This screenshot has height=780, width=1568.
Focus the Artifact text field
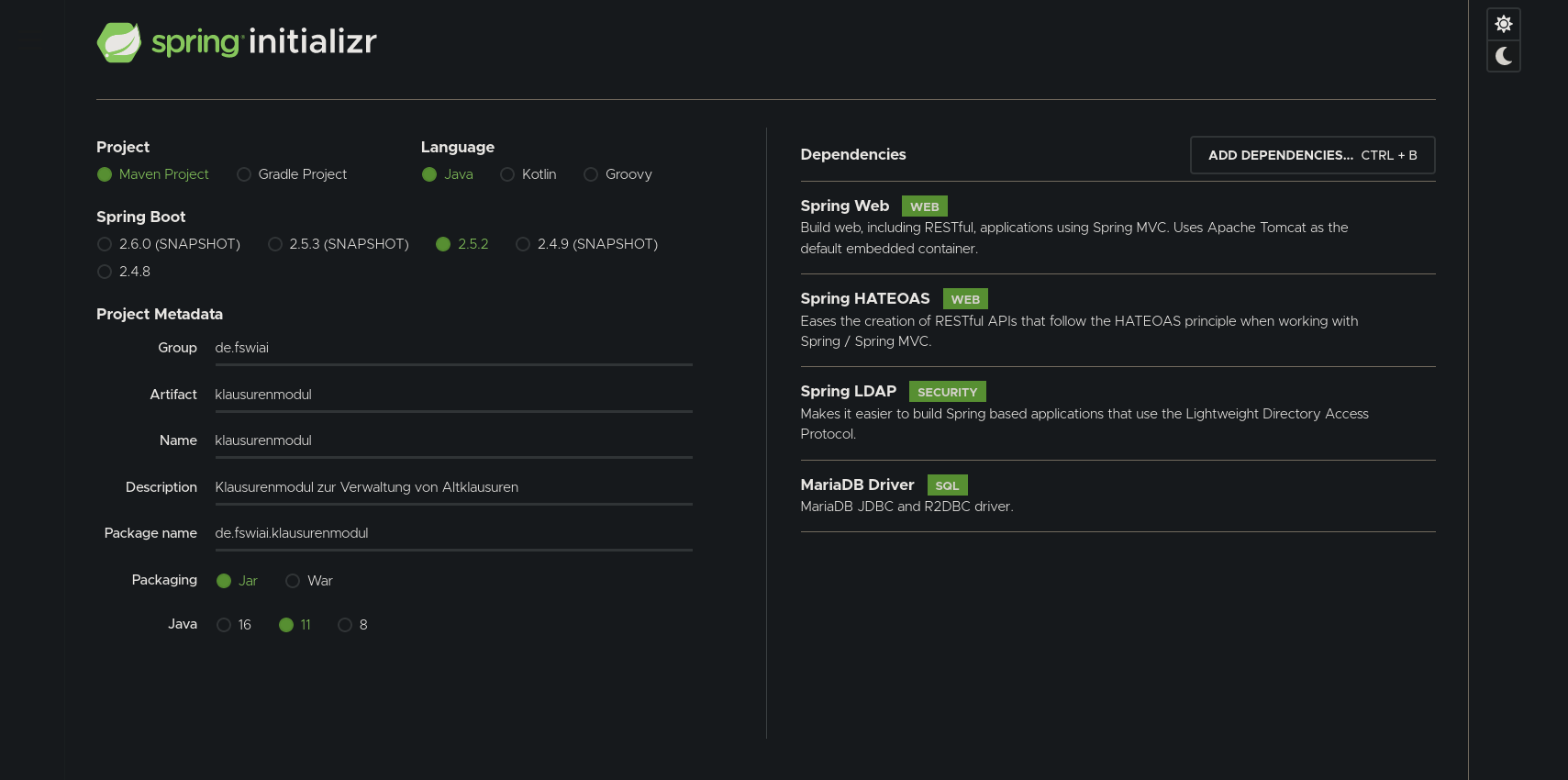tap(453, 395)
